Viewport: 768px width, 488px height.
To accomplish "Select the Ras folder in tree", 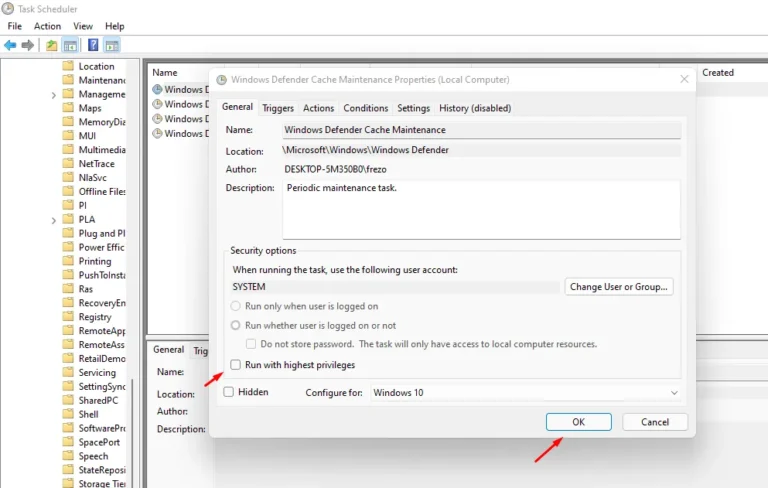I will (85, 289).
